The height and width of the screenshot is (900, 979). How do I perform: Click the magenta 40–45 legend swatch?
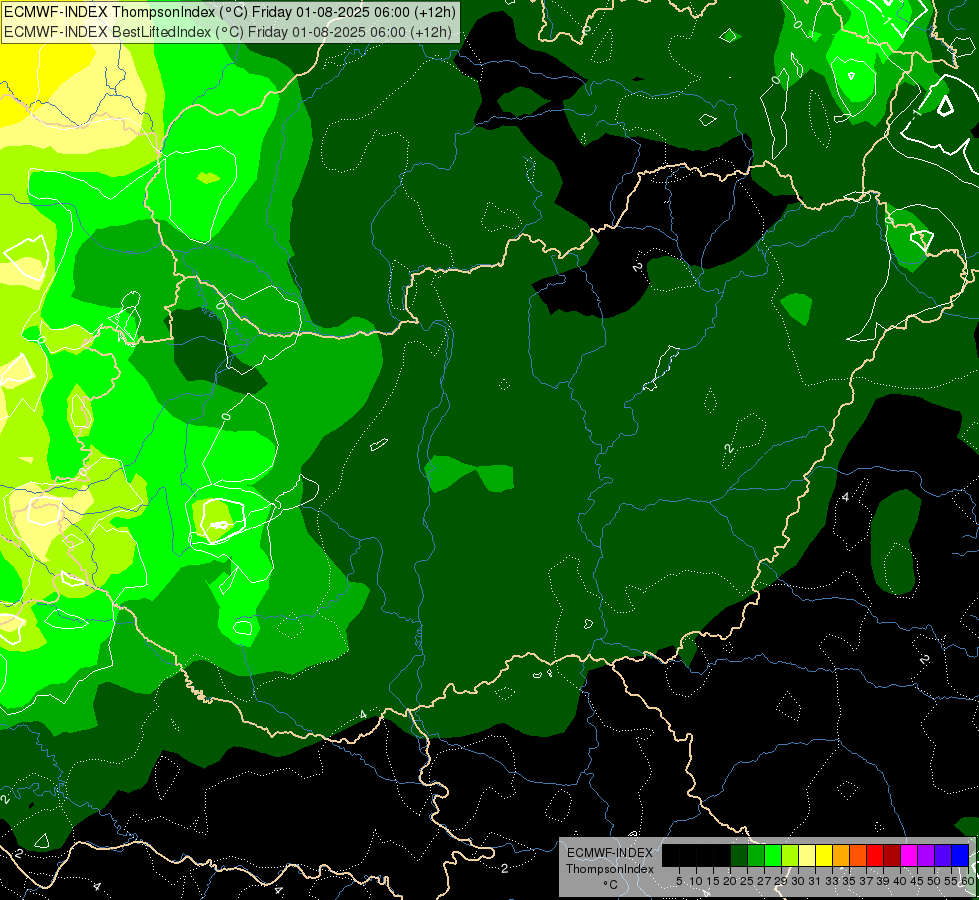click(909, 855)
